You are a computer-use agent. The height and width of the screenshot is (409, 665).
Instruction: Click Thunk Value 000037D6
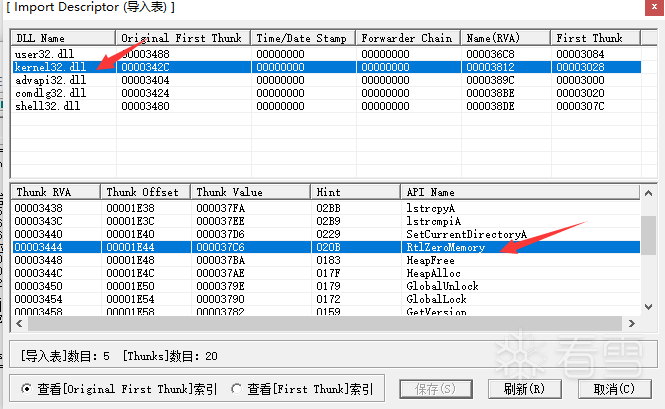click(221, 234)
